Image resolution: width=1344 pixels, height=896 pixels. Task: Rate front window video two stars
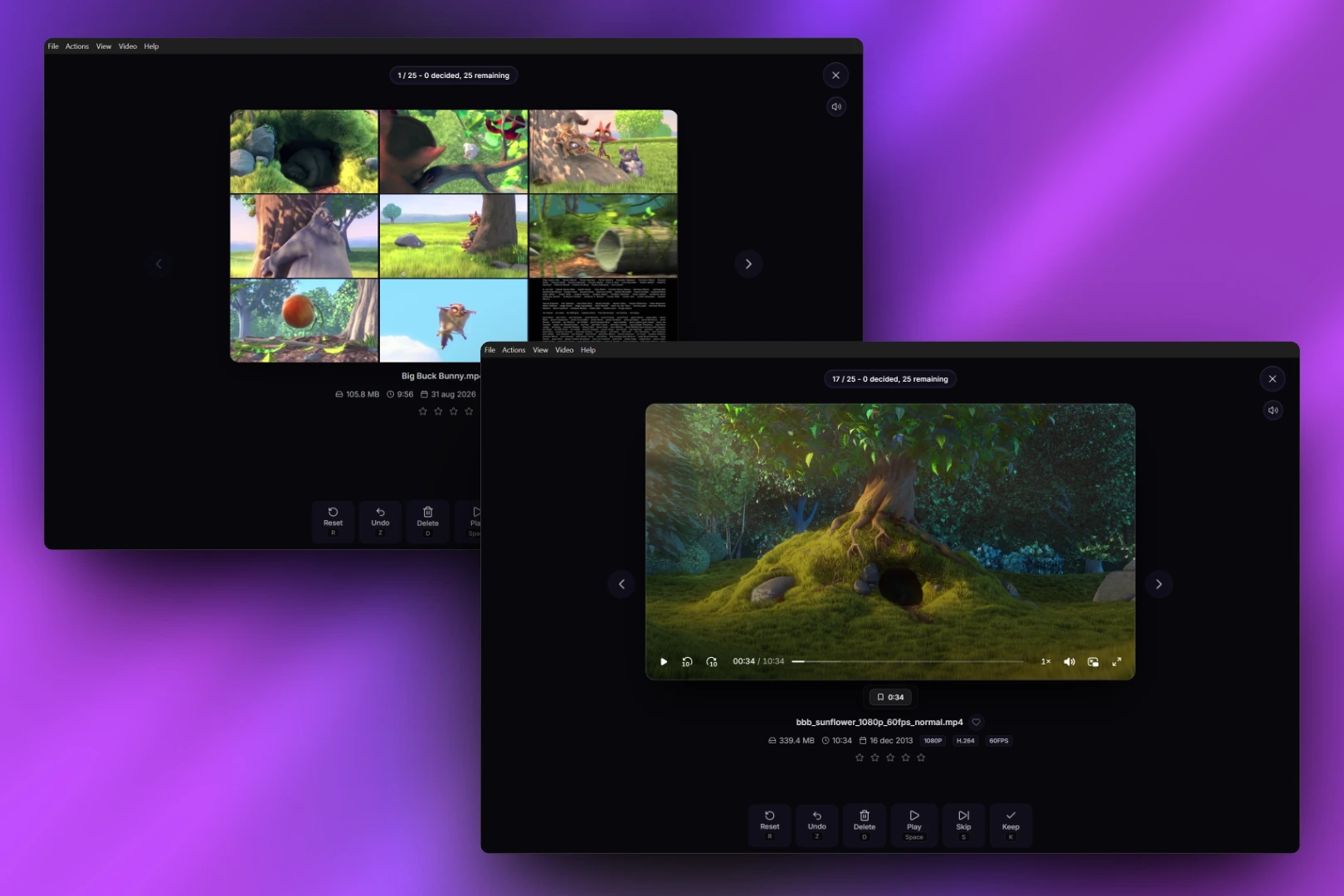tap(874, 757)
